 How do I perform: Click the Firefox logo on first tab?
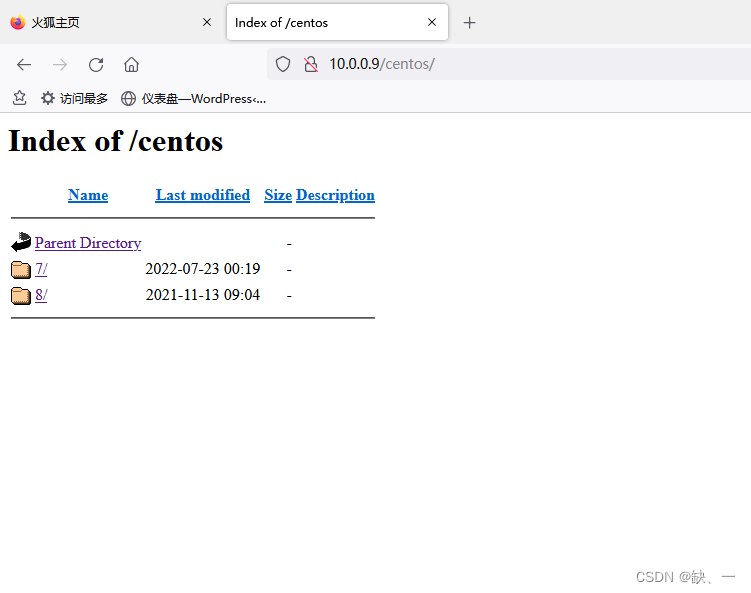pos(18,22)
